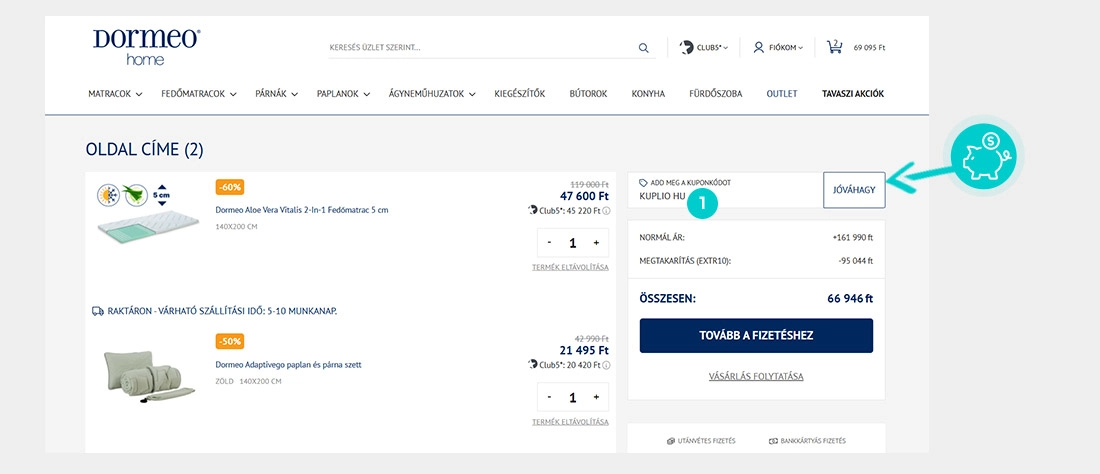Click the info icon next to Club5 20 420 Ft

click(x=606, y=365)
